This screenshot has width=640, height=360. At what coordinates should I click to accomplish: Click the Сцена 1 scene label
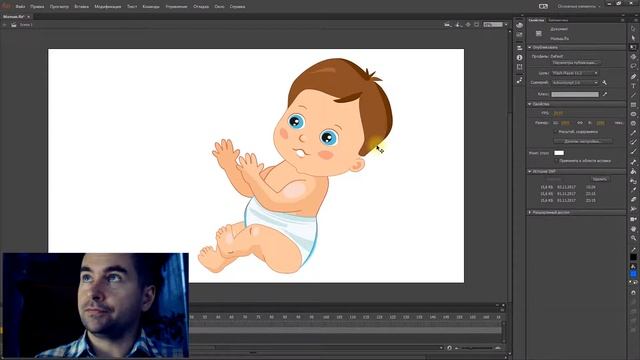26,25
